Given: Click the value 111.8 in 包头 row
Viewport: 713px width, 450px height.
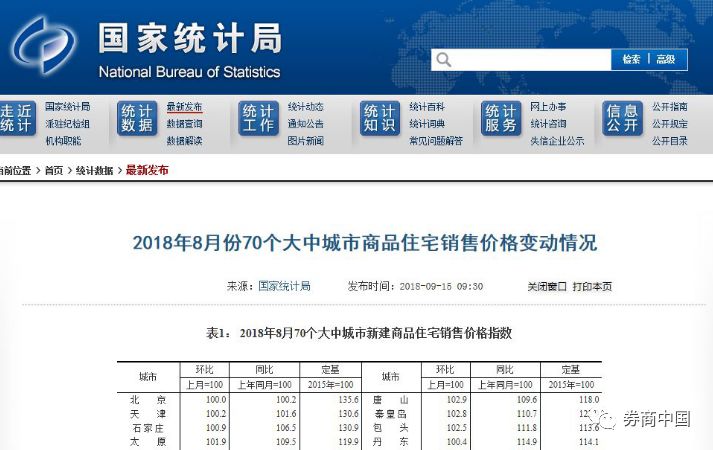Looking at the screenshot, I should [x=527, y=428].
